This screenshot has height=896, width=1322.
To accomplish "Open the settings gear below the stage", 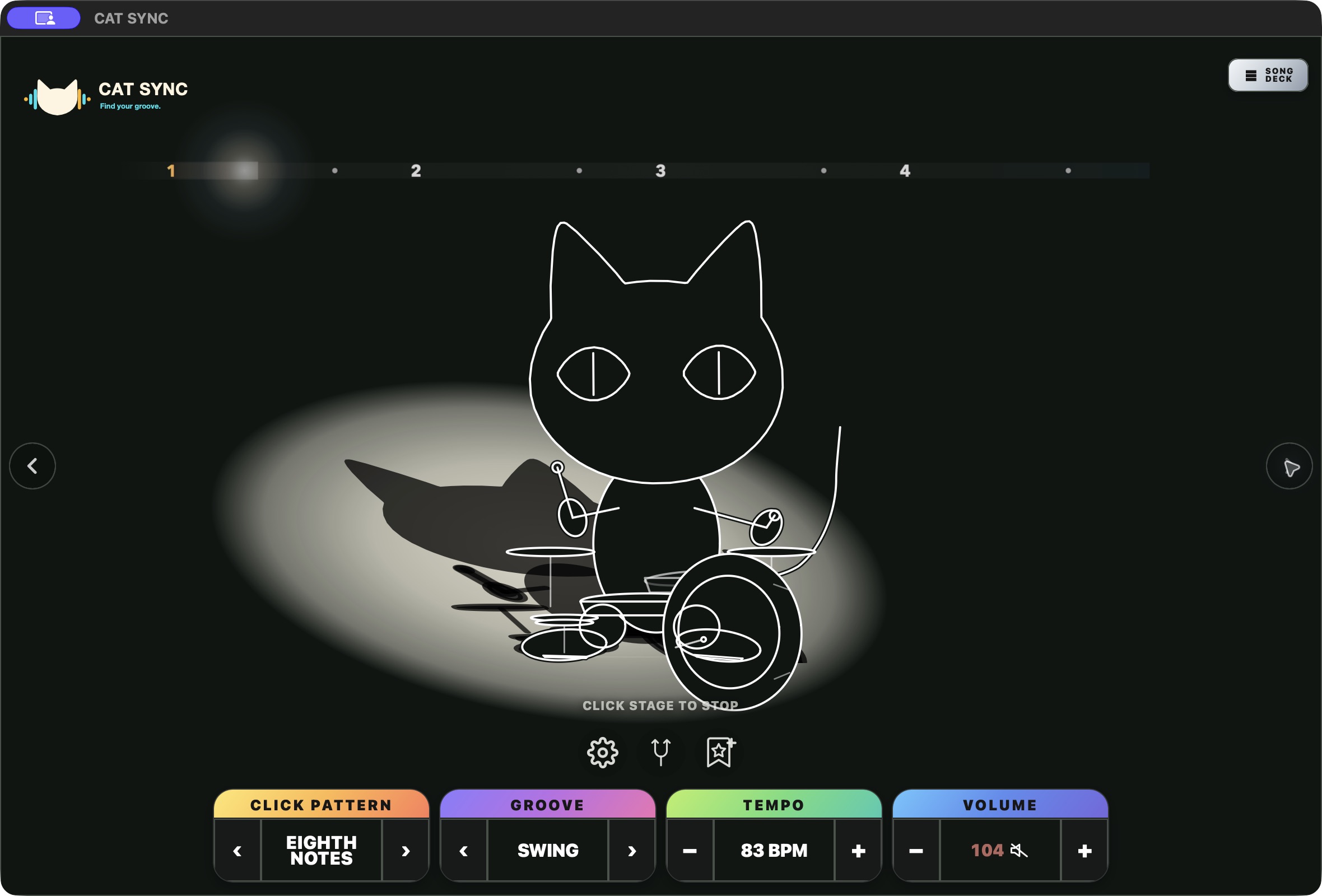I will (x=602, y=753).
